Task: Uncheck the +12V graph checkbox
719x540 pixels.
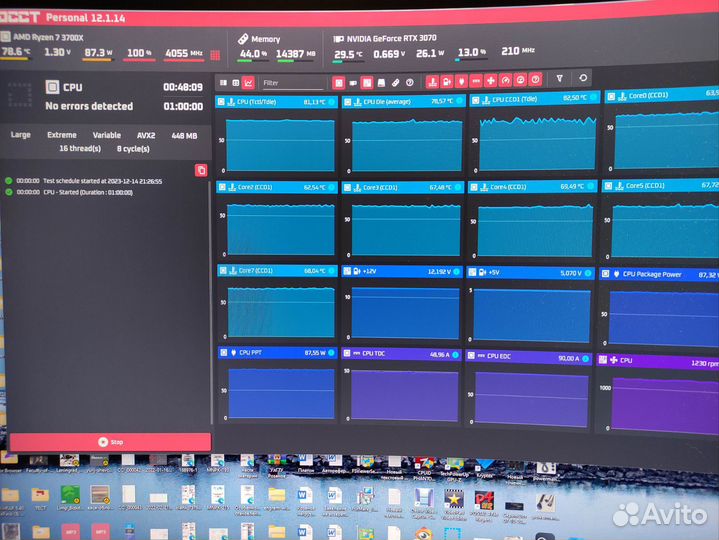Action: point(347,271)
